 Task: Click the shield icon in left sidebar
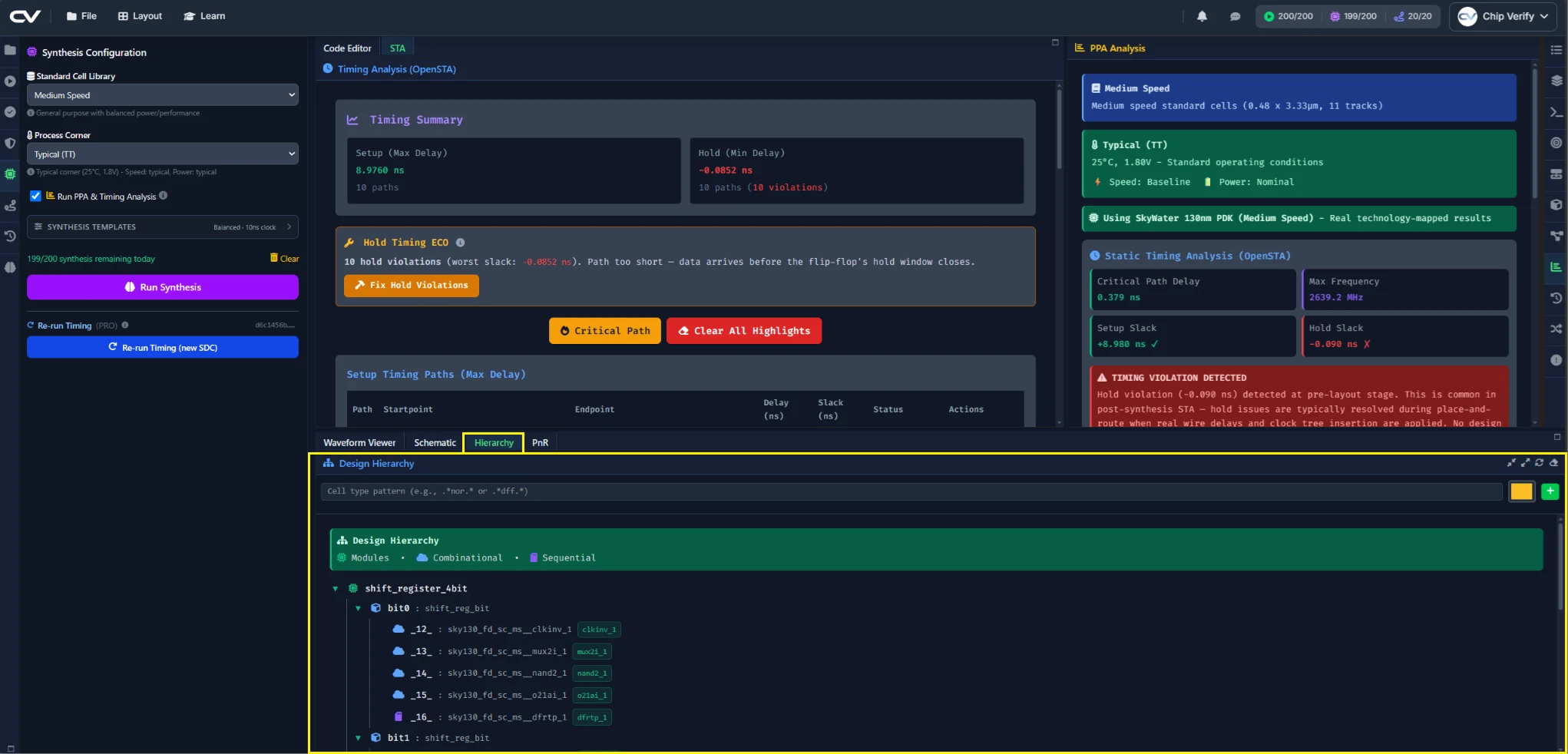tap(10, 144)
